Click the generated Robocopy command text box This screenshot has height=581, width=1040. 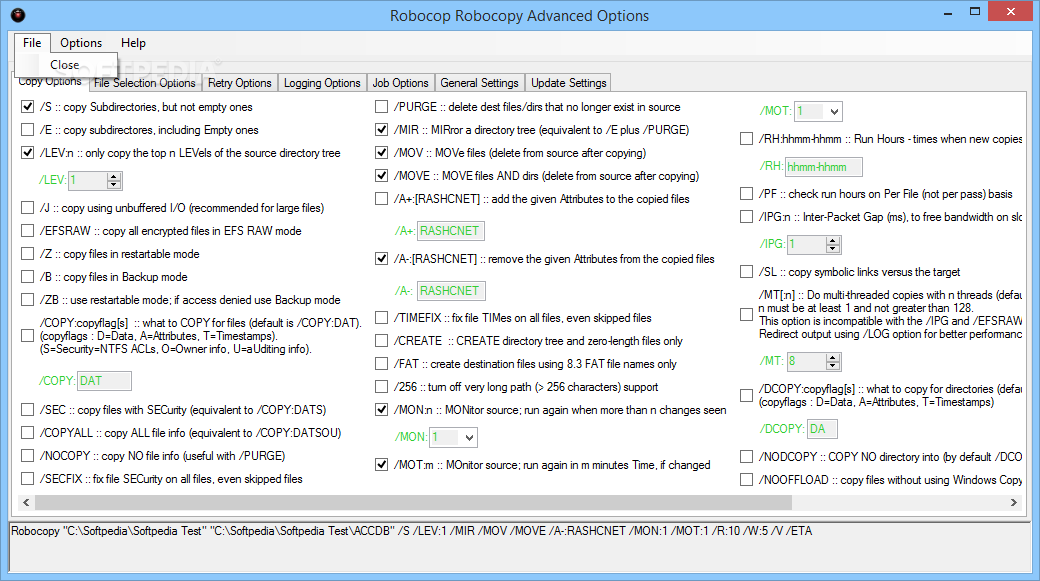pyautogui.click(x=519, y=547)
